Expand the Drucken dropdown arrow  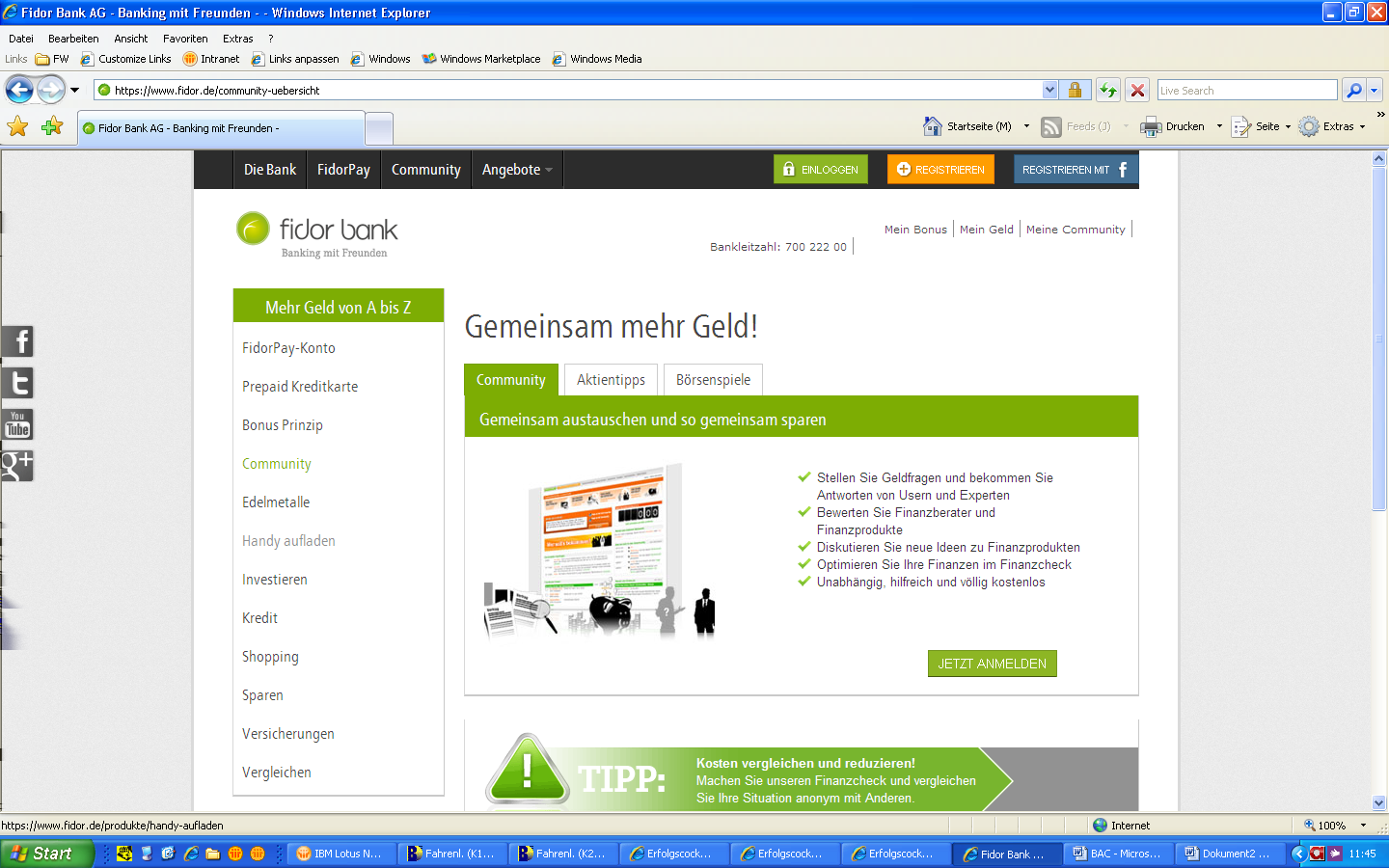pyautogui.click(x=1219, y=126)
